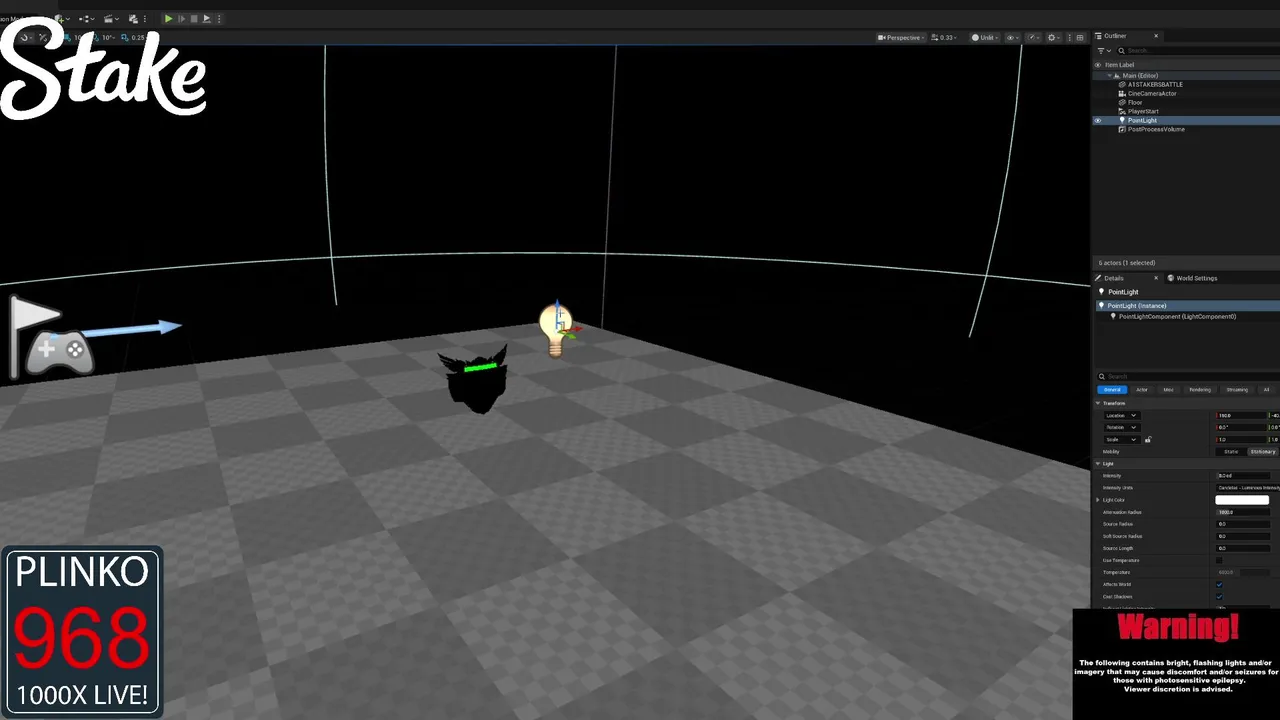Click the Attenuation Radius value field
Viewport: 1280px width, 720px height.
pos(1243,512)
